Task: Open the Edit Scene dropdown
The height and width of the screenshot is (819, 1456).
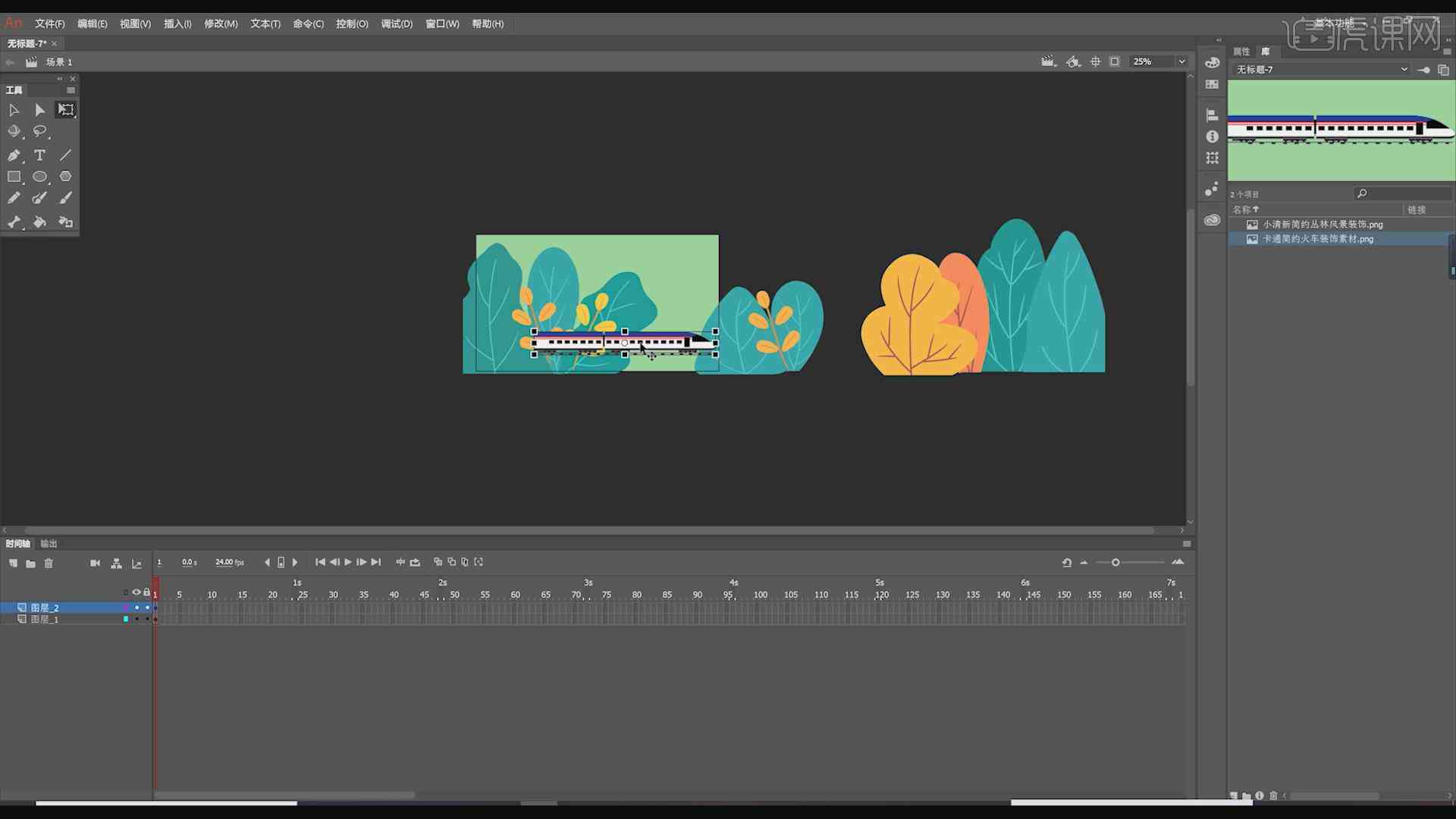Action: [1048, 61]
